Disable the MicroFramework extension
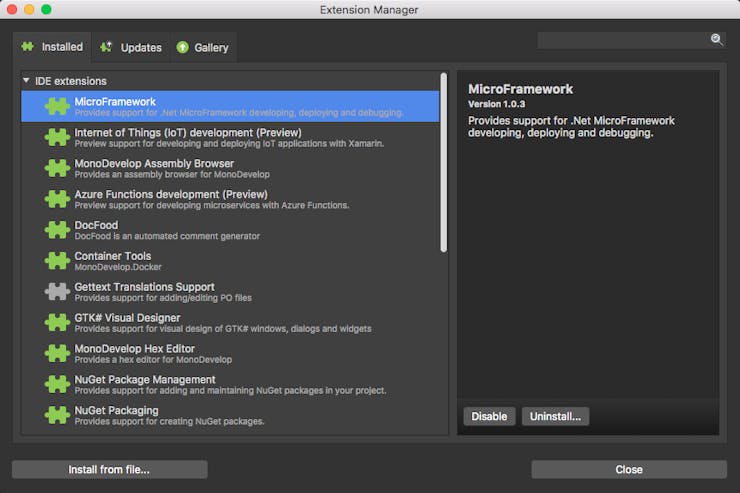The image size is (740, 493). [489, 417]
